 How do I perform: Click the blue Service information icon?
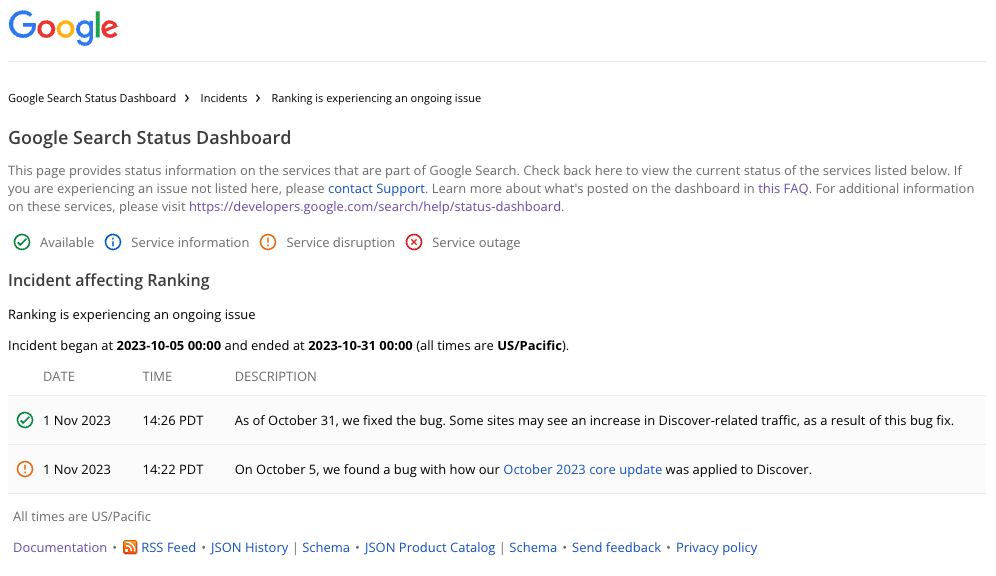pos(113,243)
